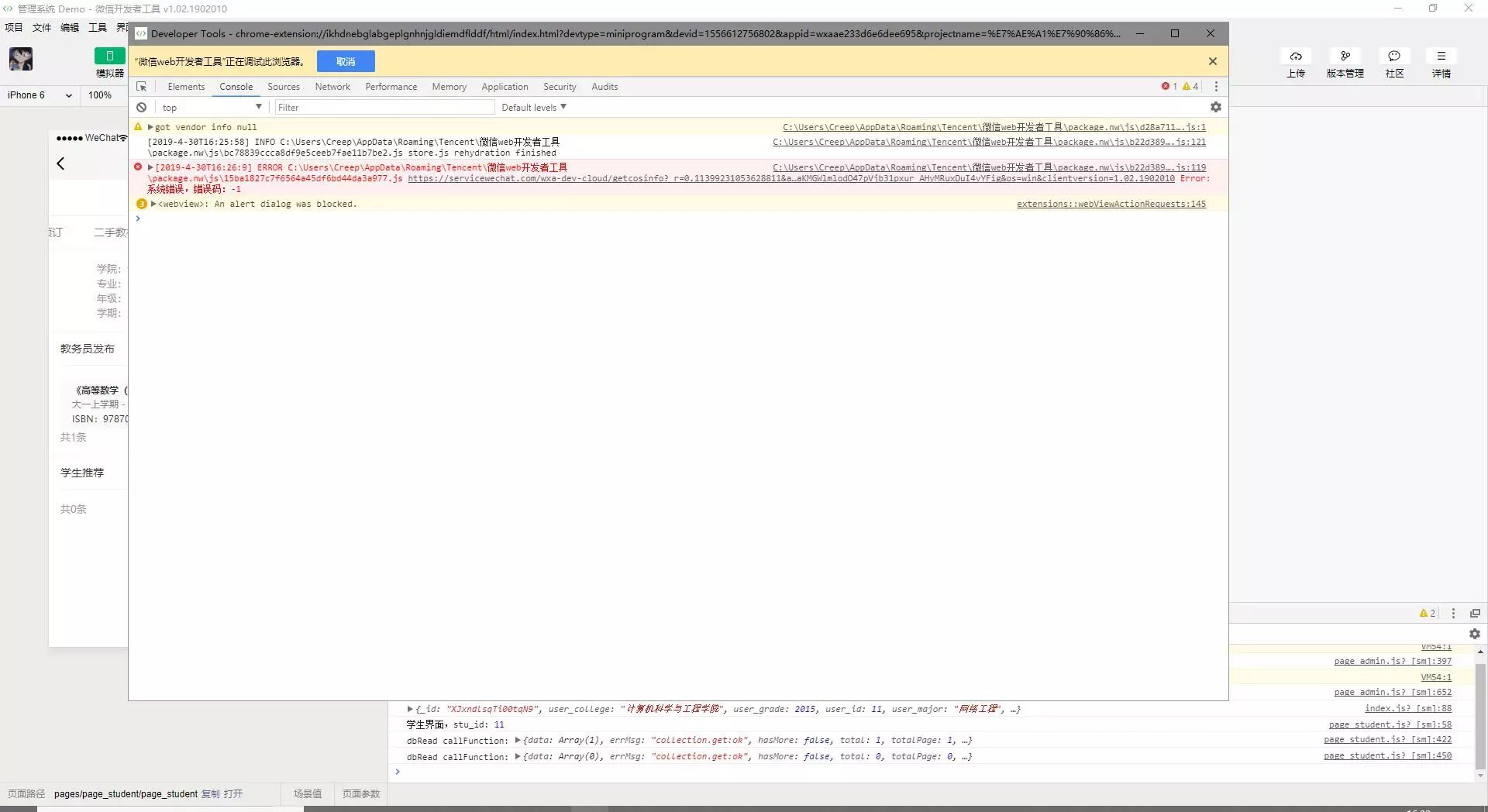
Task: Open the lower debugger console settings gear
Action: pos(1475,634)
